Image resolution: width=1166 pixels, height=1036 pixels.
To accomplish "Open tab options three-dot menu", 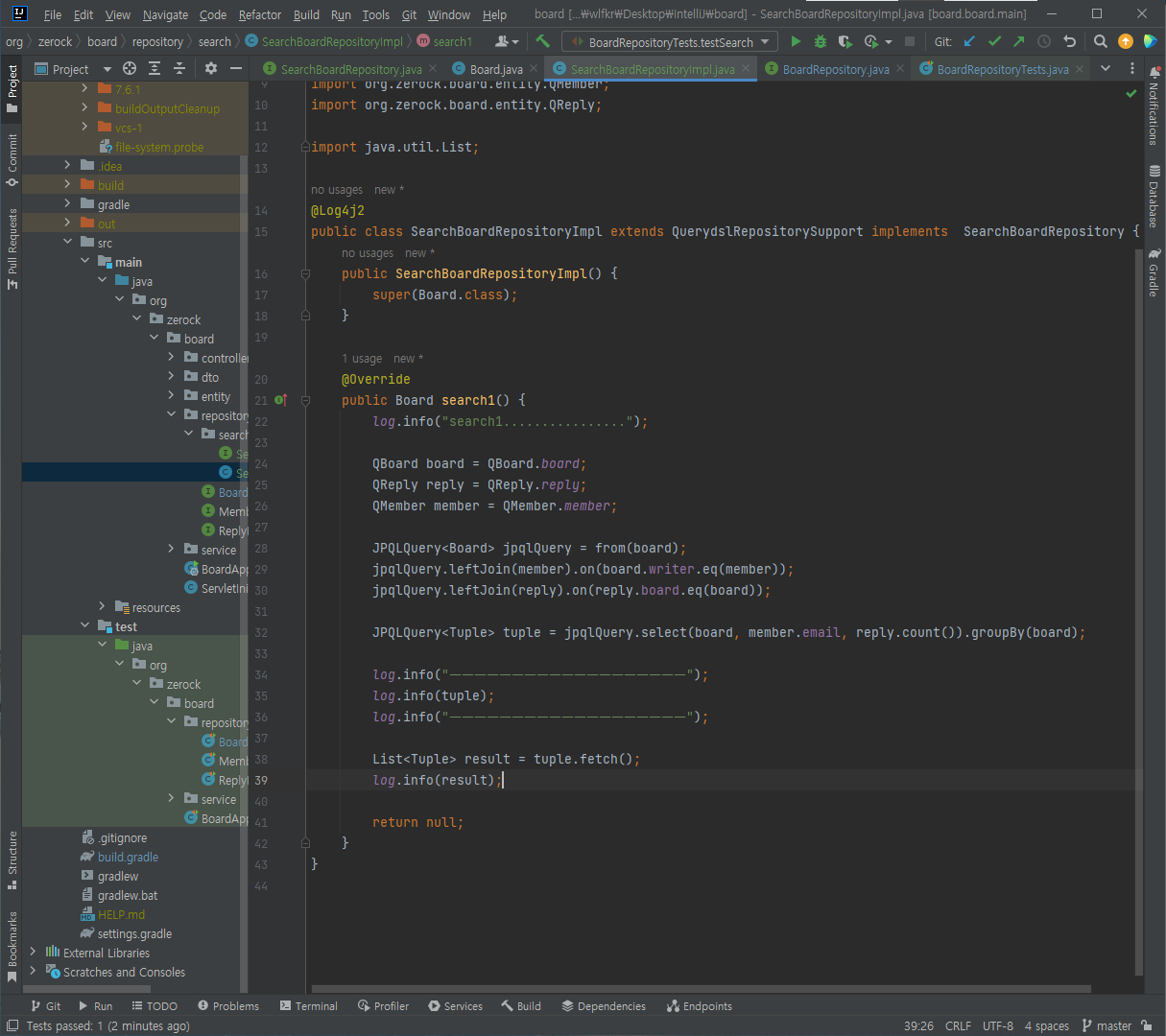I will coord(1132,68).
